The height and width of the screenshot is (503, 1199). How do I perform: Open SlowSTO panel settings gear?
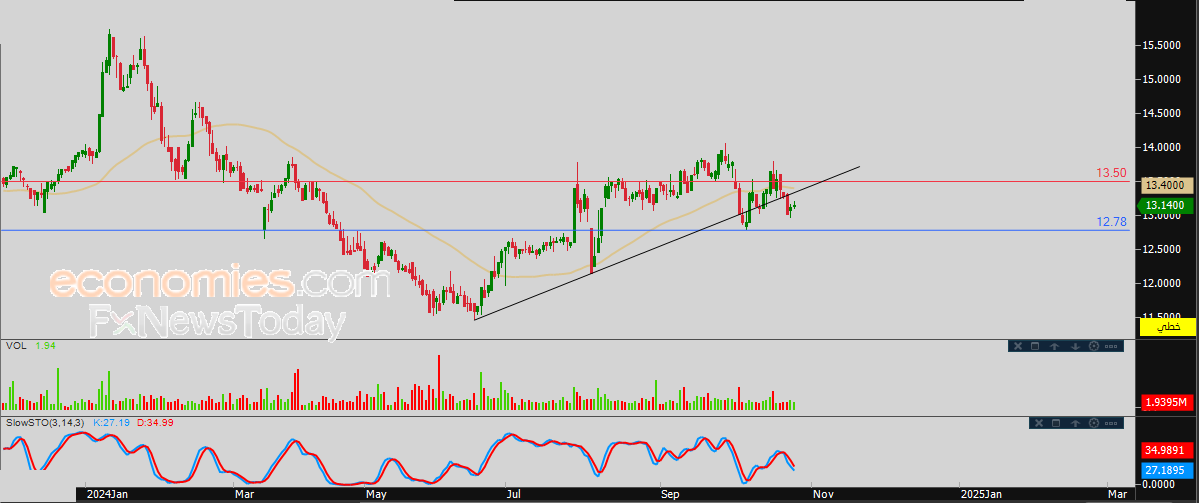click(1094, 423)
